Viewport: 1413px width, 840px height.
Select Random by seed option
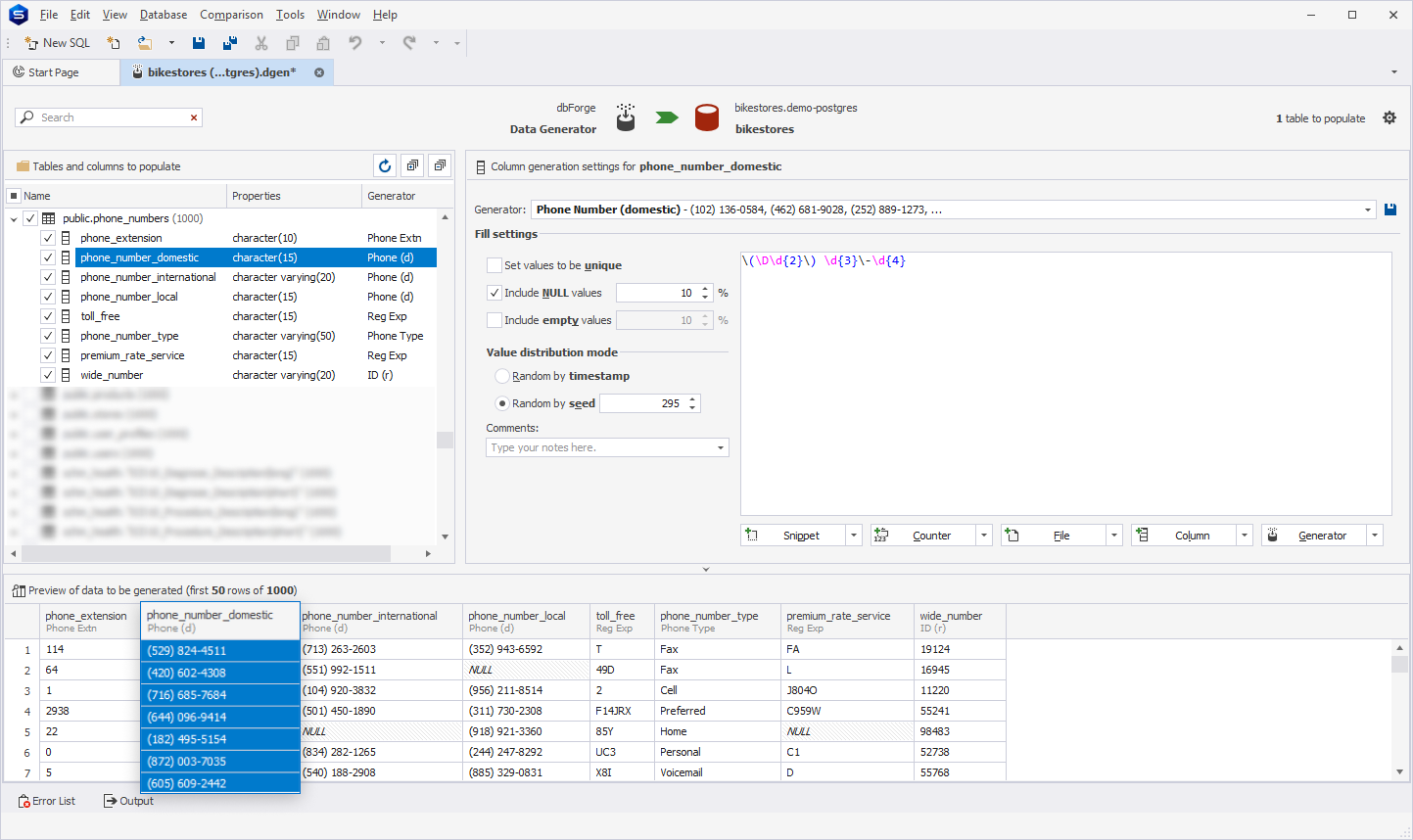[502, 403]
